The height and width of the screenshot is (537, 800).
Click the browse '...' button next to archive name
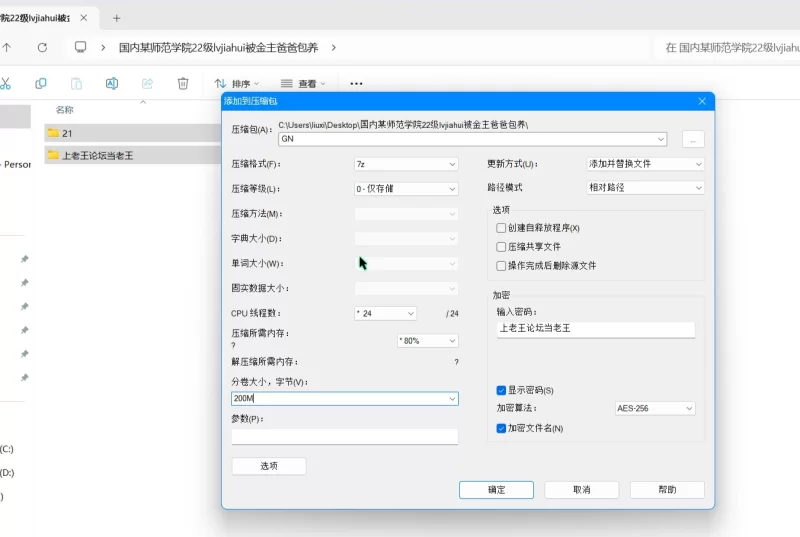pos(694,139)
